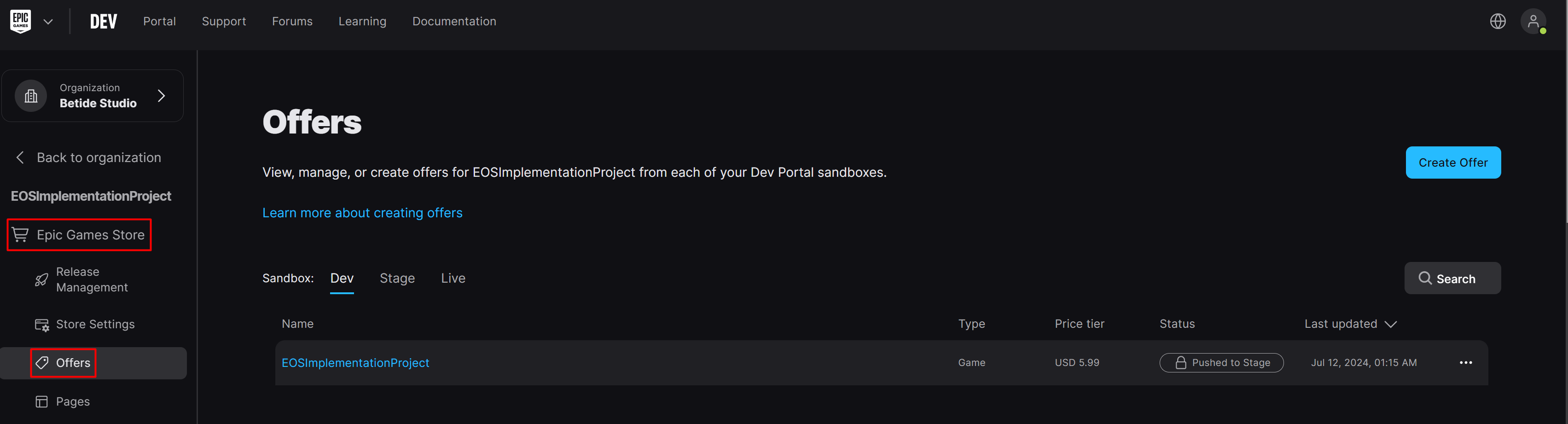Click the Store Settings icon

pyautogui.click(x=41, y=325)
